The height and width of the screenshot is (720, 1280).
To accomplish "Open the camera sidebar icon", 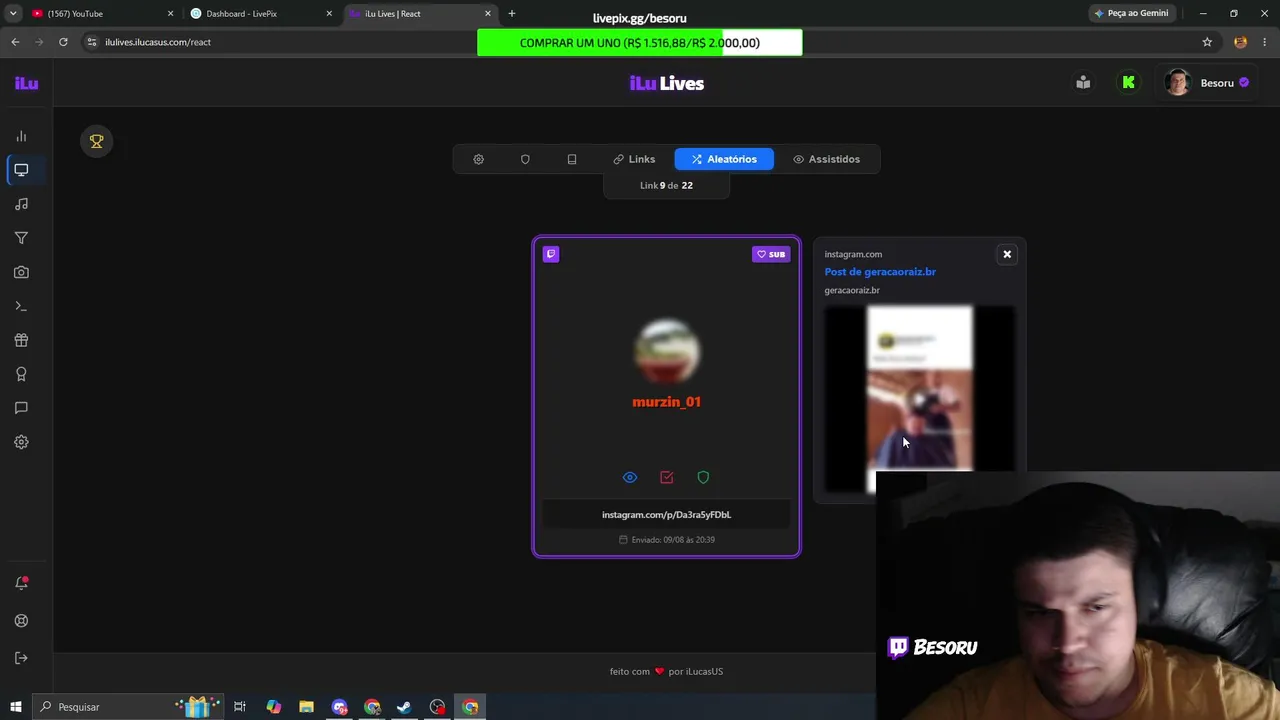I will (x=21, y=272).
